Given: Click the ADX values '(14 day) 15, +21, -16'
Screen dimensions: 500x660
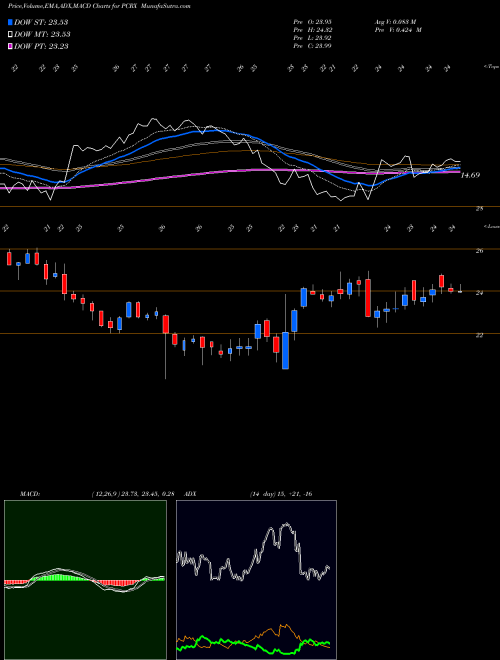Looking at the screenshot, I should pos(281,494).
